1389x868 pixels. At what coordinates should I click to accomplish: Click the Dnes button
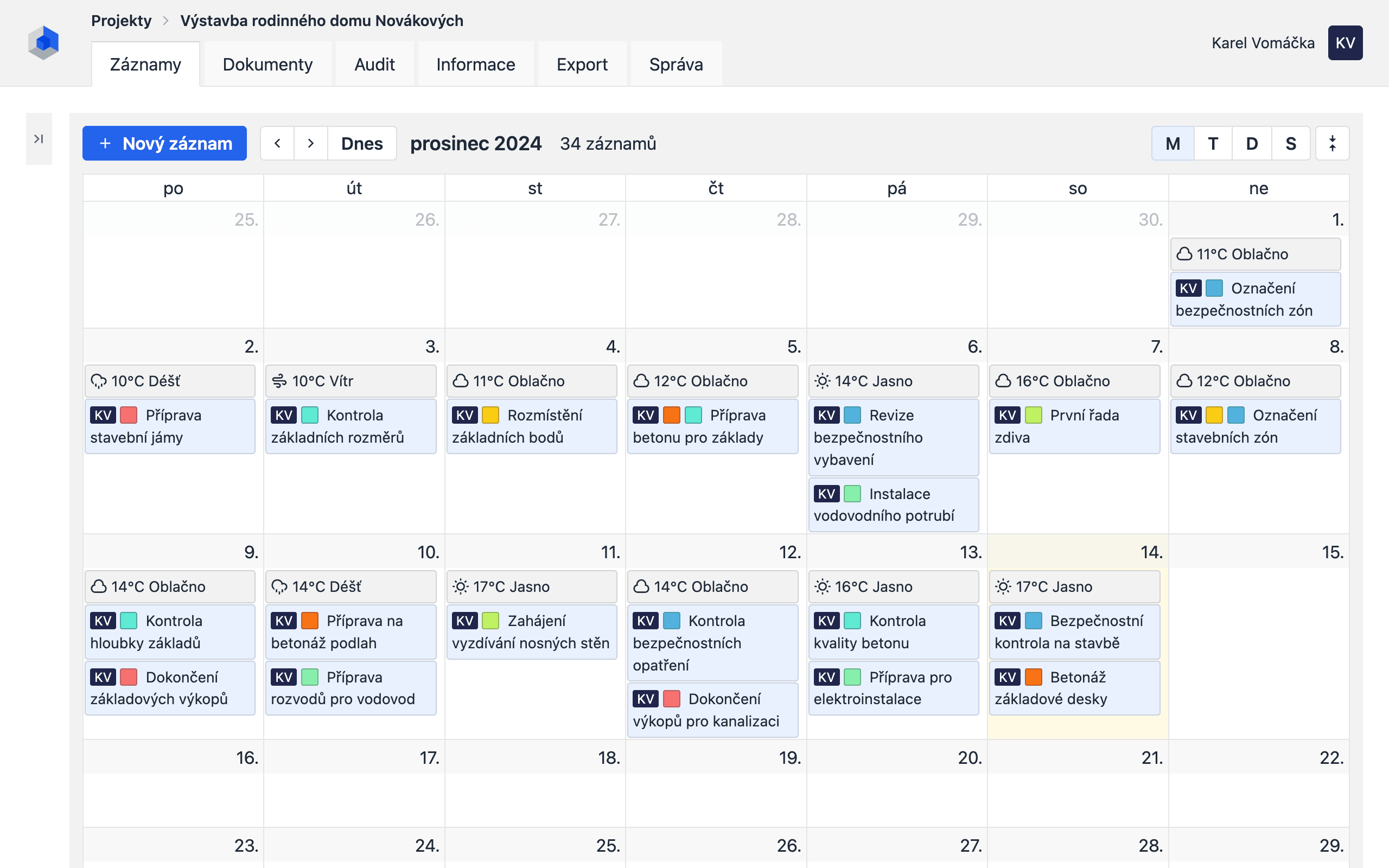coord(361,144)
